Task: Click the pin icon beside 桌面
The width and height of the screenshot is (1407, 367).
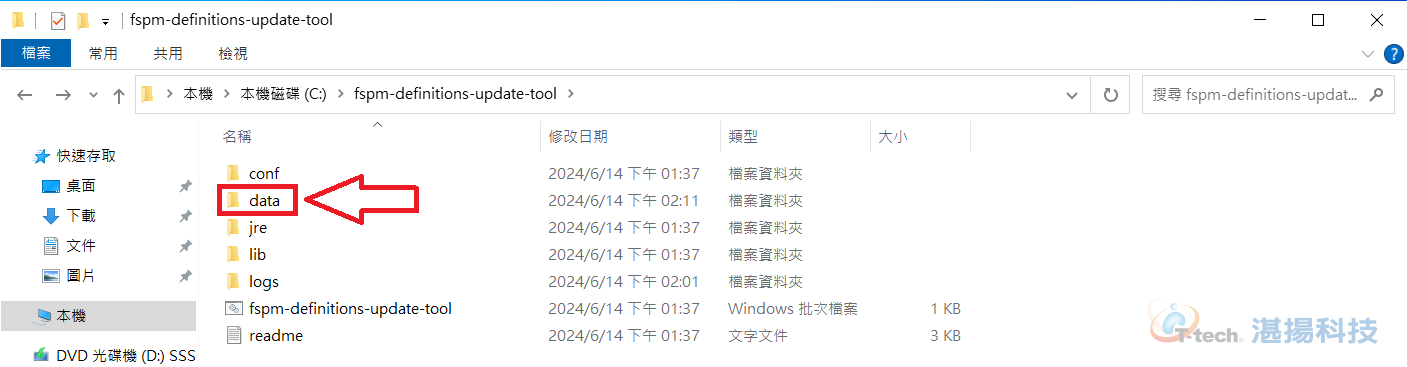Action: click(185, 186)
